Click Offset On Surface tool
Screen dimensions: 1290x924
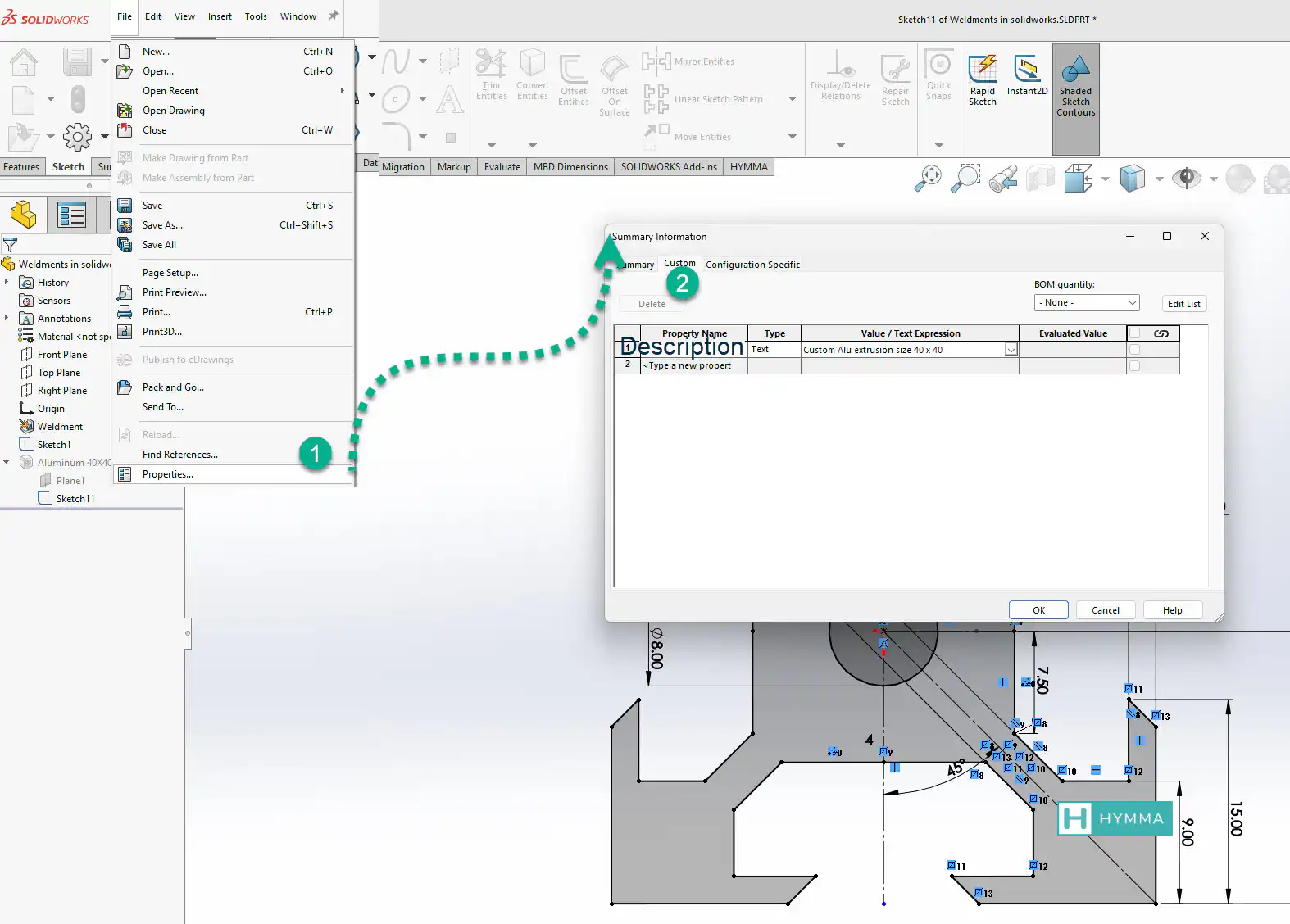click(x=615, y=85)
